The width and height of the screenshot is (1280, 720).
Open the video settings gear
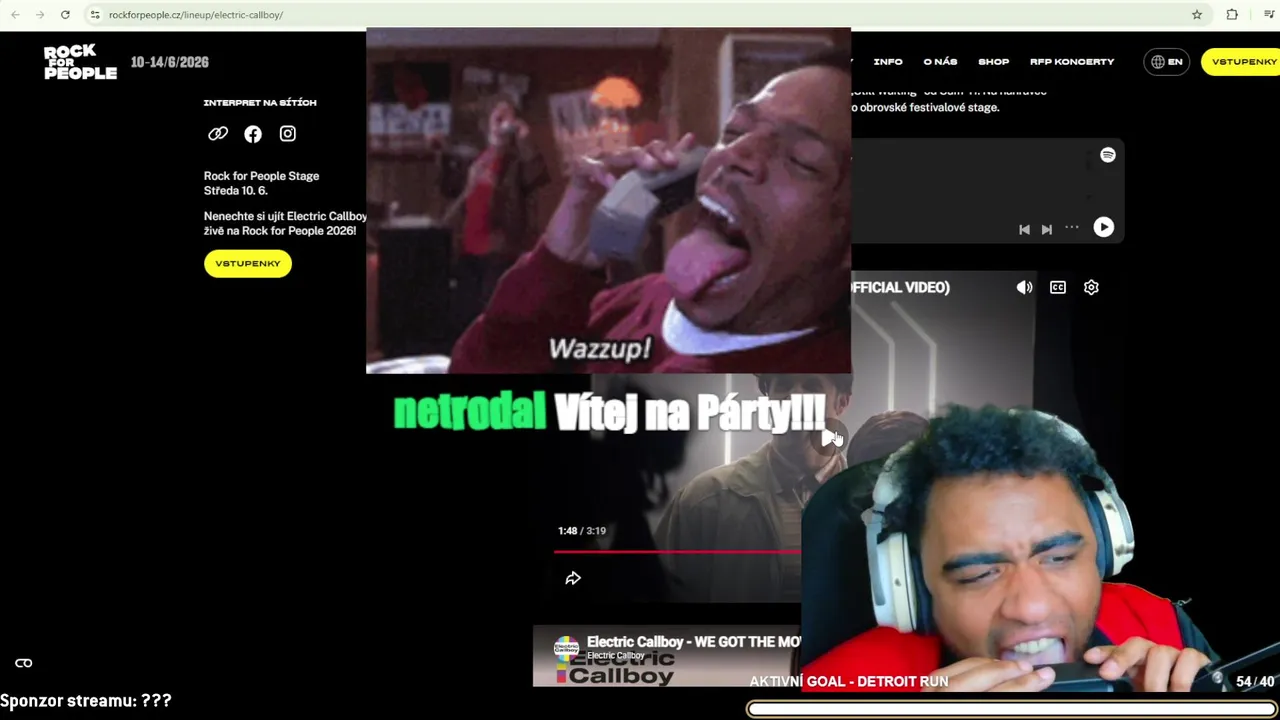tap(1092, 288)
